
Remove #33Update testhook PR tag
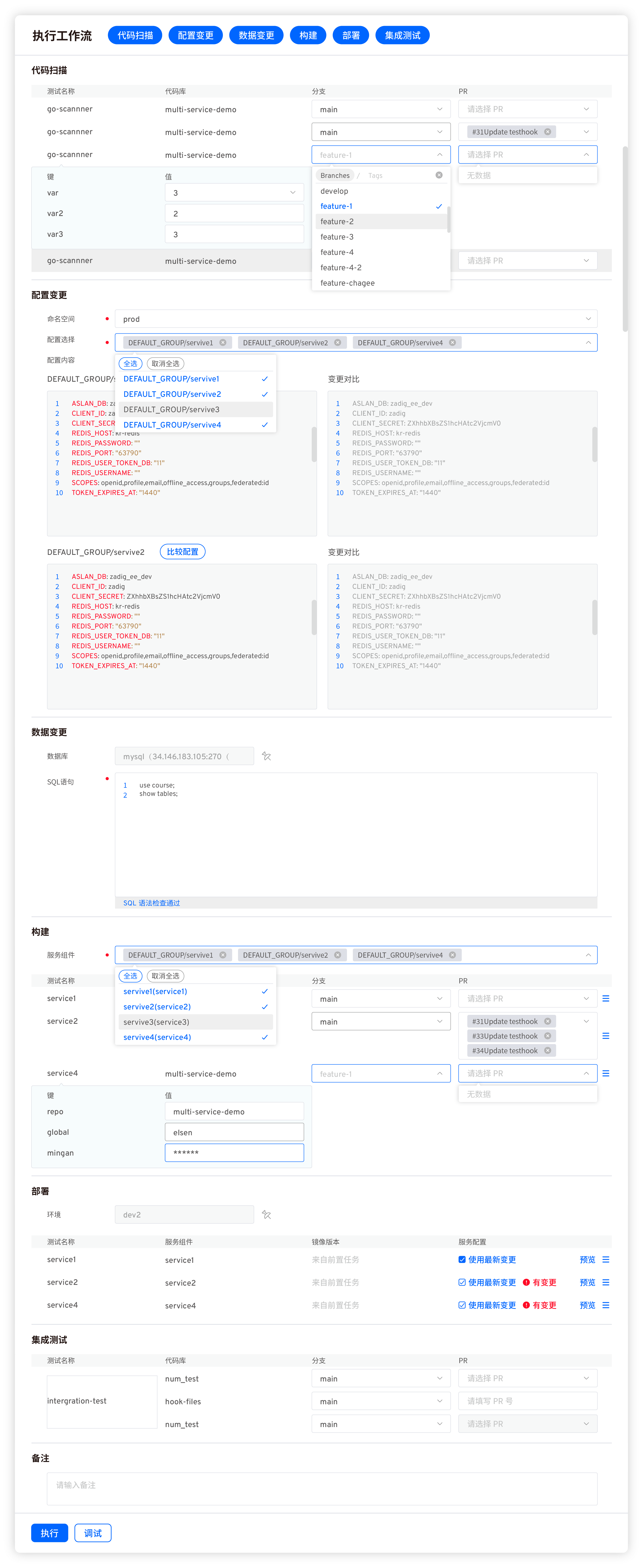point(547,1036)
